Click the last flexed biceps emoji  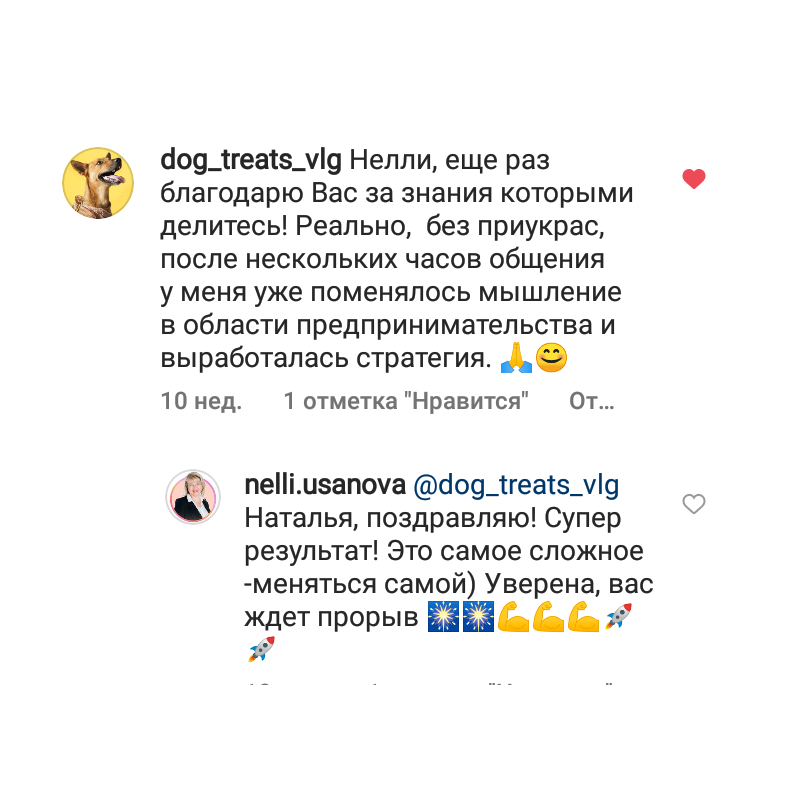click(583, 616)
